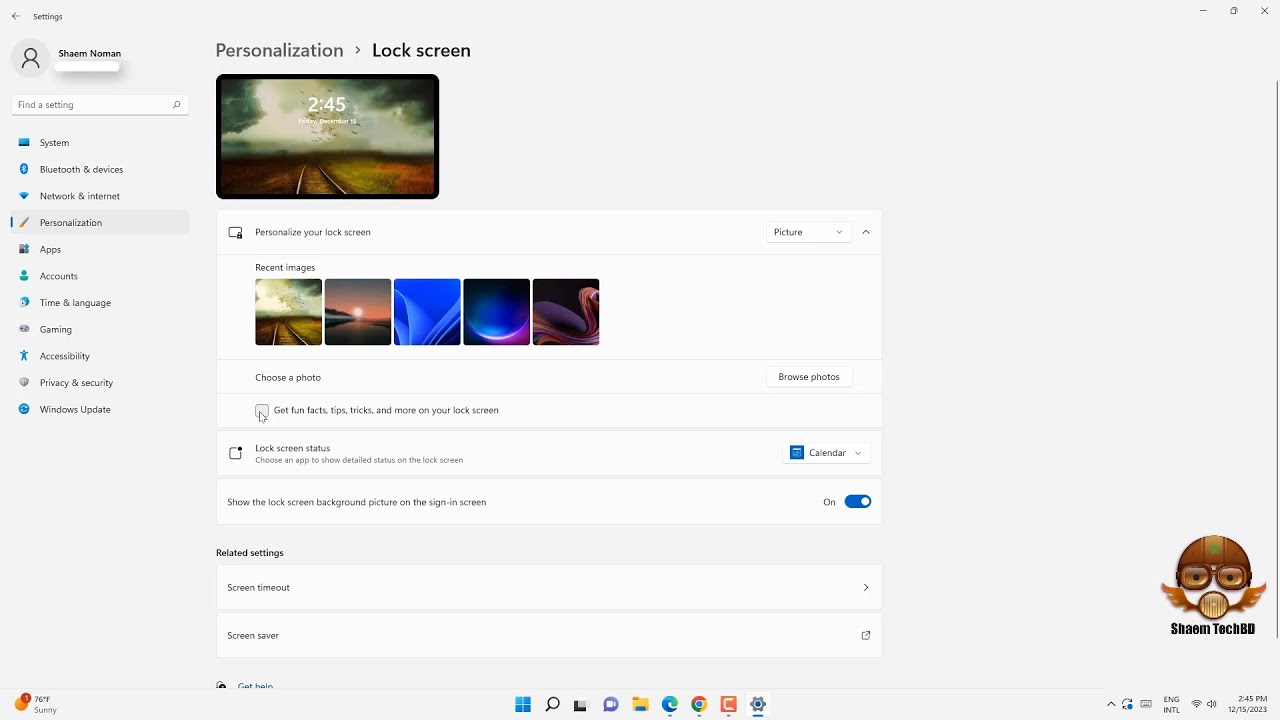1280x720 pixels.
Task: Go to Bluetooth & devices page
Action: tap(100, 169)
